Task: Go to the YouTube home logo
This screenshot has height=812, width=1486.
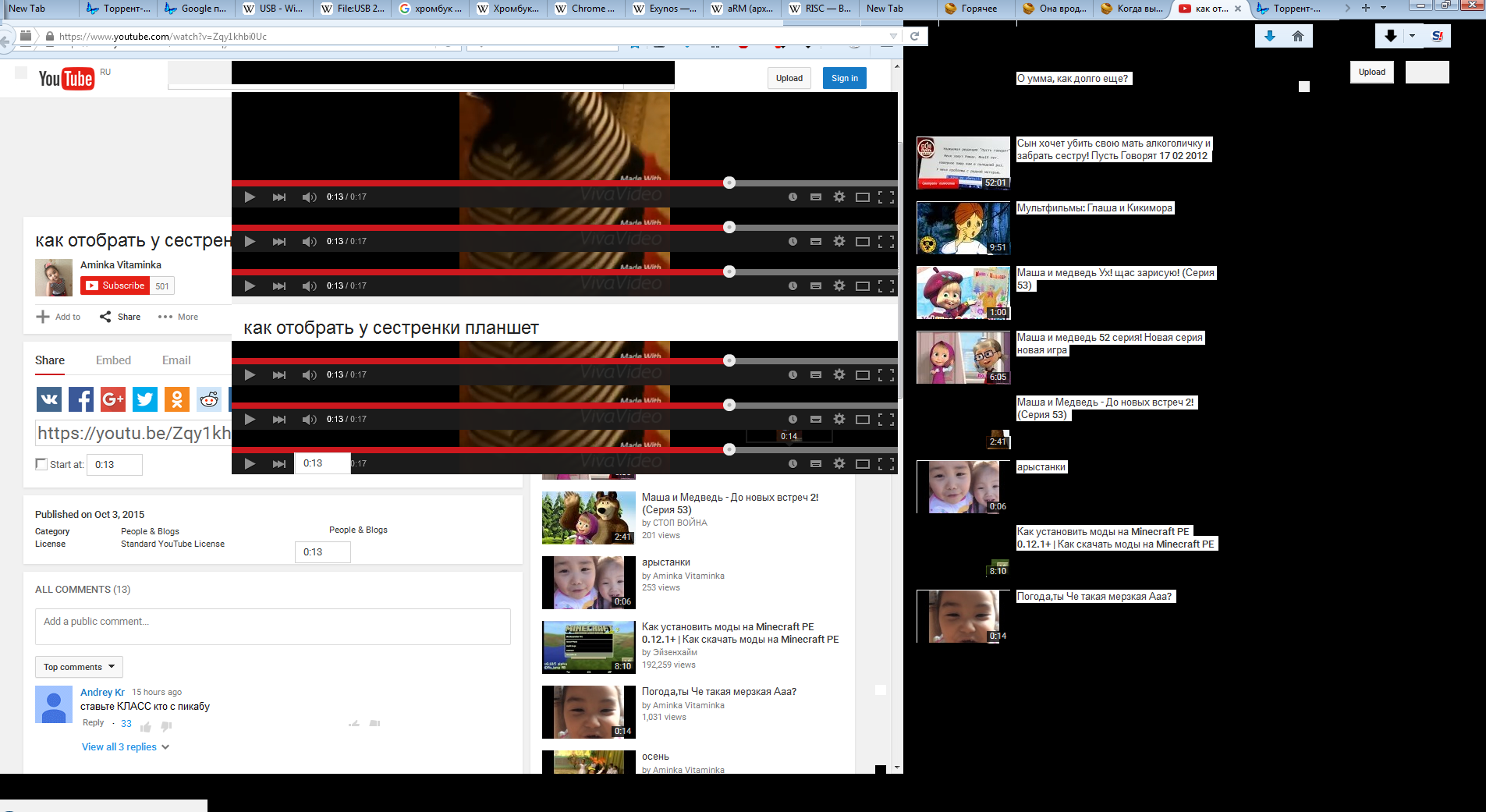Action: 66,79
